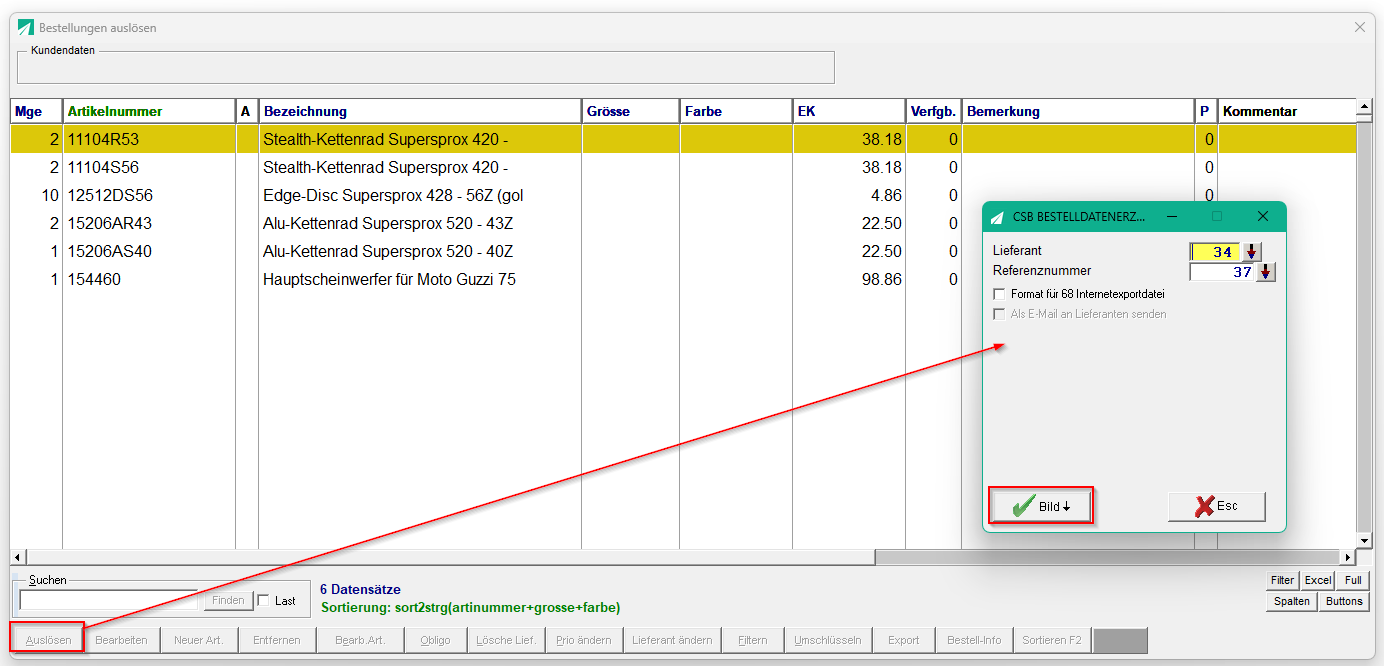Click the Excel button

click(1318, 580)
